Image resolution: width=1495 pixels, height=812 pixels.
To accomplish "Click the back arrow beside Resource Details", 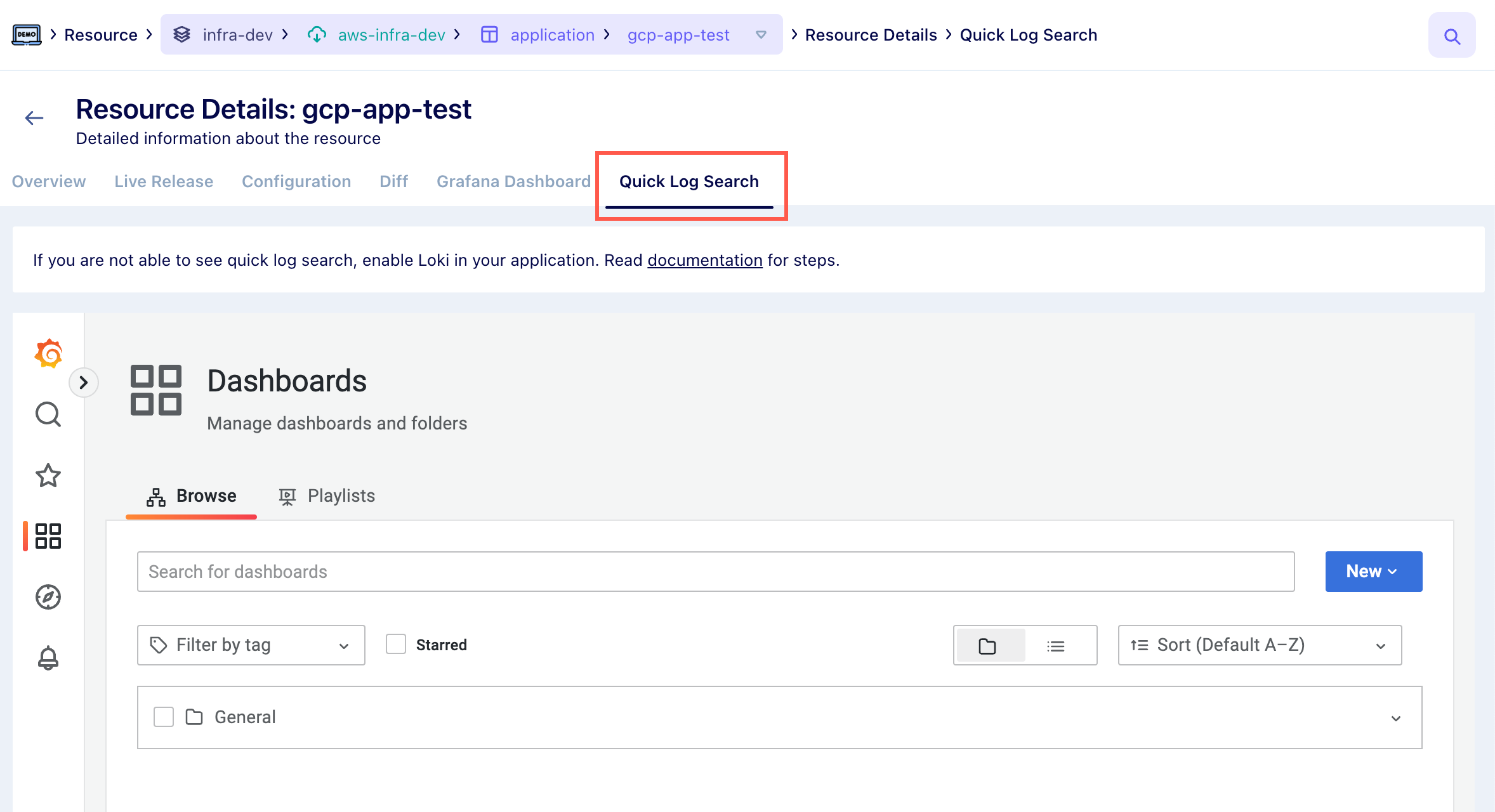I will (34, 118).
